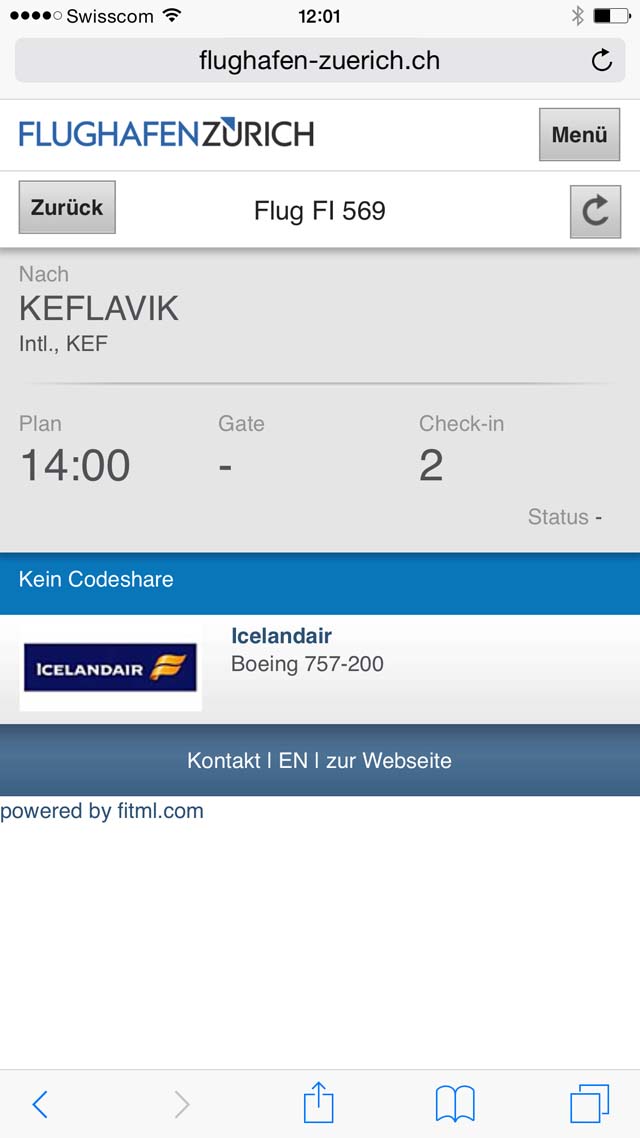Image resolution: width=640 pixels, height=1138 pixels.
Task: Open the Kontakt link
Action: pyautogui.click(x=223, y=761)
